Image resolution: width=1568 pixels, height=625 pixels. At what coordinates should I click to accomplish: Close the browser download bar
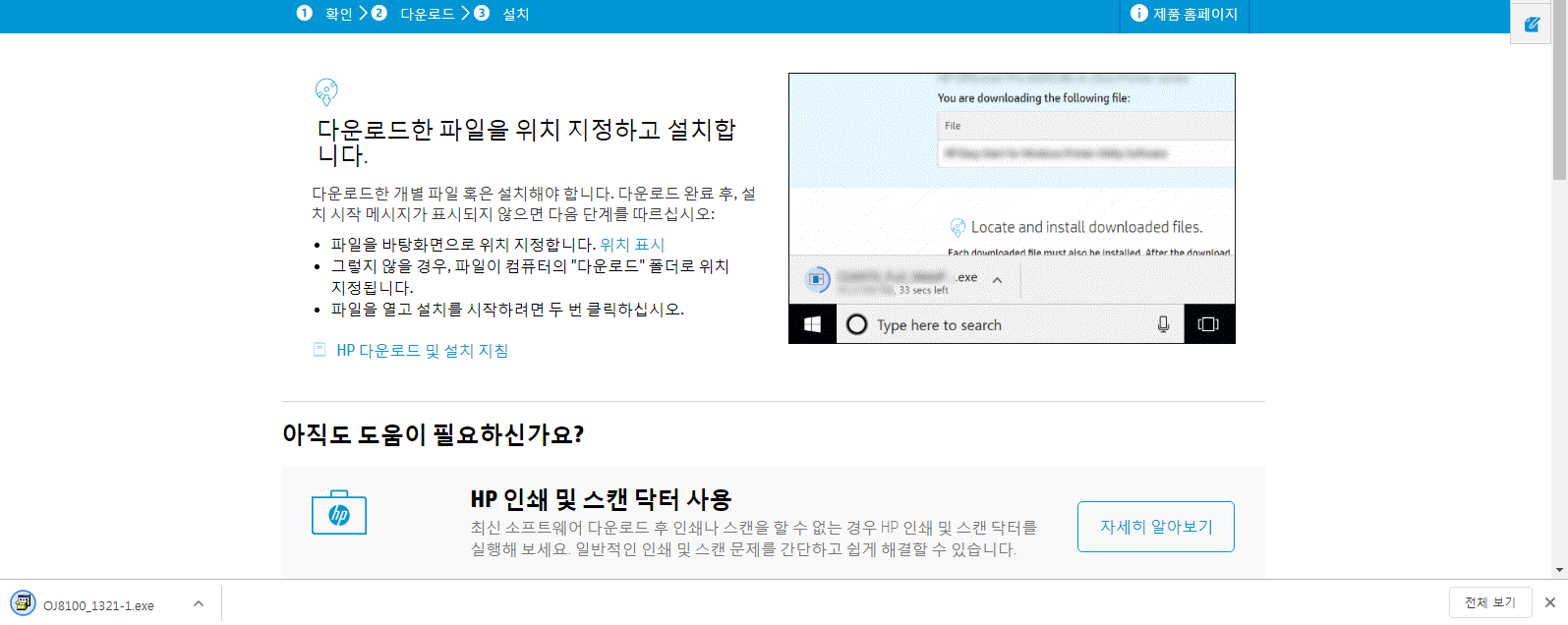1550,602
